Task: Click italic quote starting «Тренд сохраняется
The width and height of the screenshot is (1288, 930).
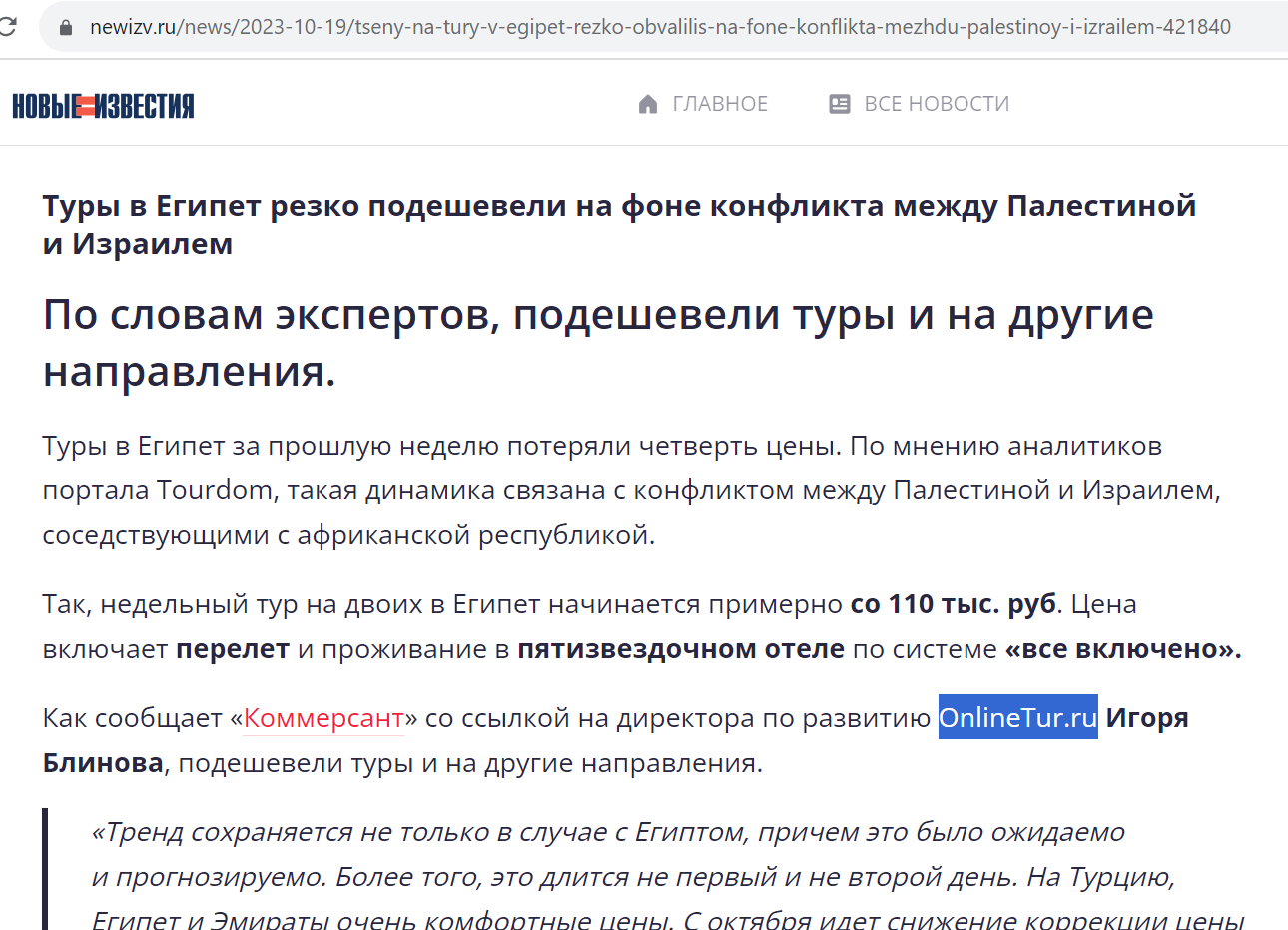Action: coord(609,832)
